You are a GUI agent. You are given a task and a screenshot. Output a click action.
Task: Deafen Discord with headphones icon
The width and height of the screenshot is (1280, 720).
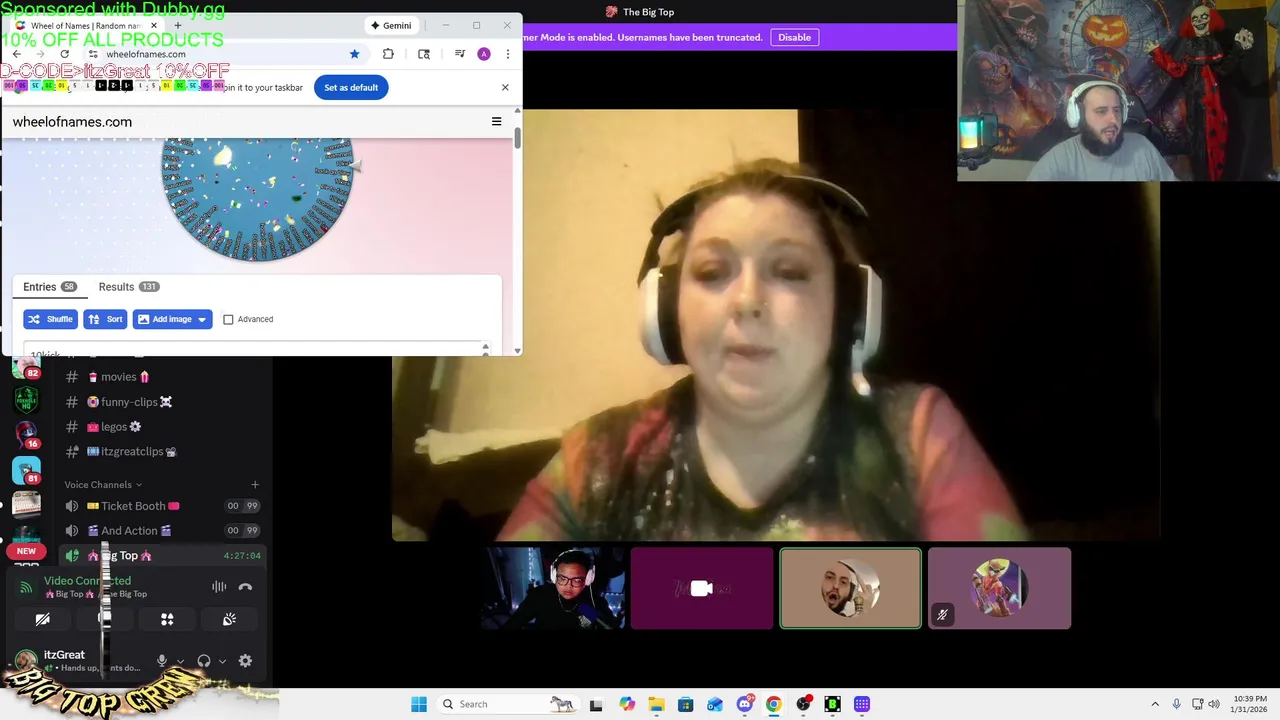pyautogui.click(x=204, y=661)
